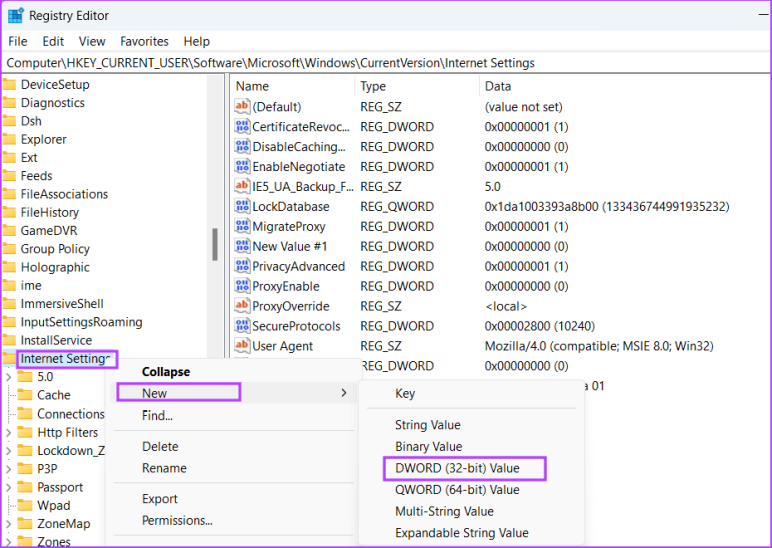The image size is (772, 548).
Task: Select Permissions... in the context menu
Action: tap(177, 520)
